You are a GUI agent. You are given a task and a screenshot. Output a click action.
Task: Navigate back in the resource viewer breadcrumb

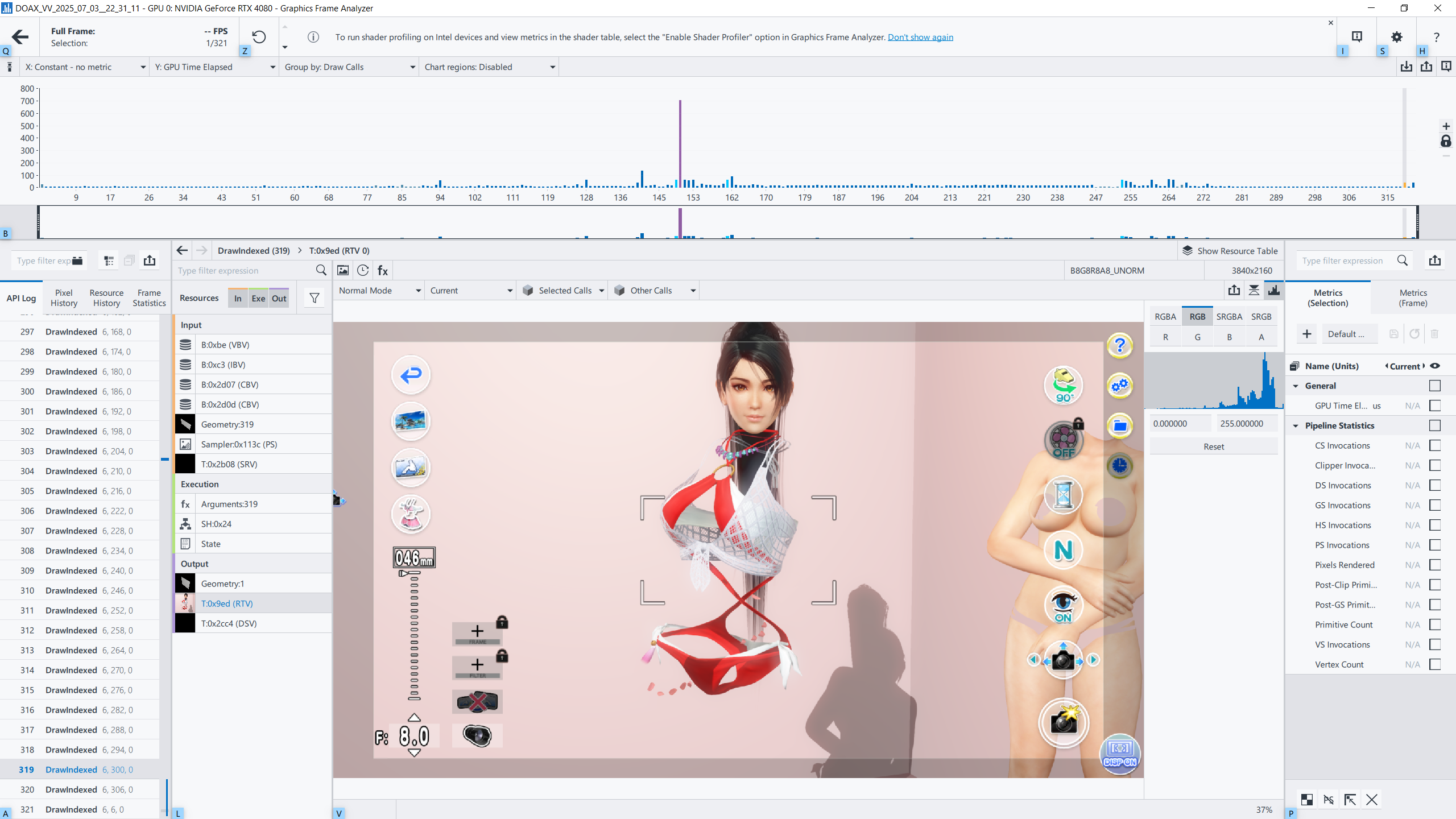coord(182,250)
